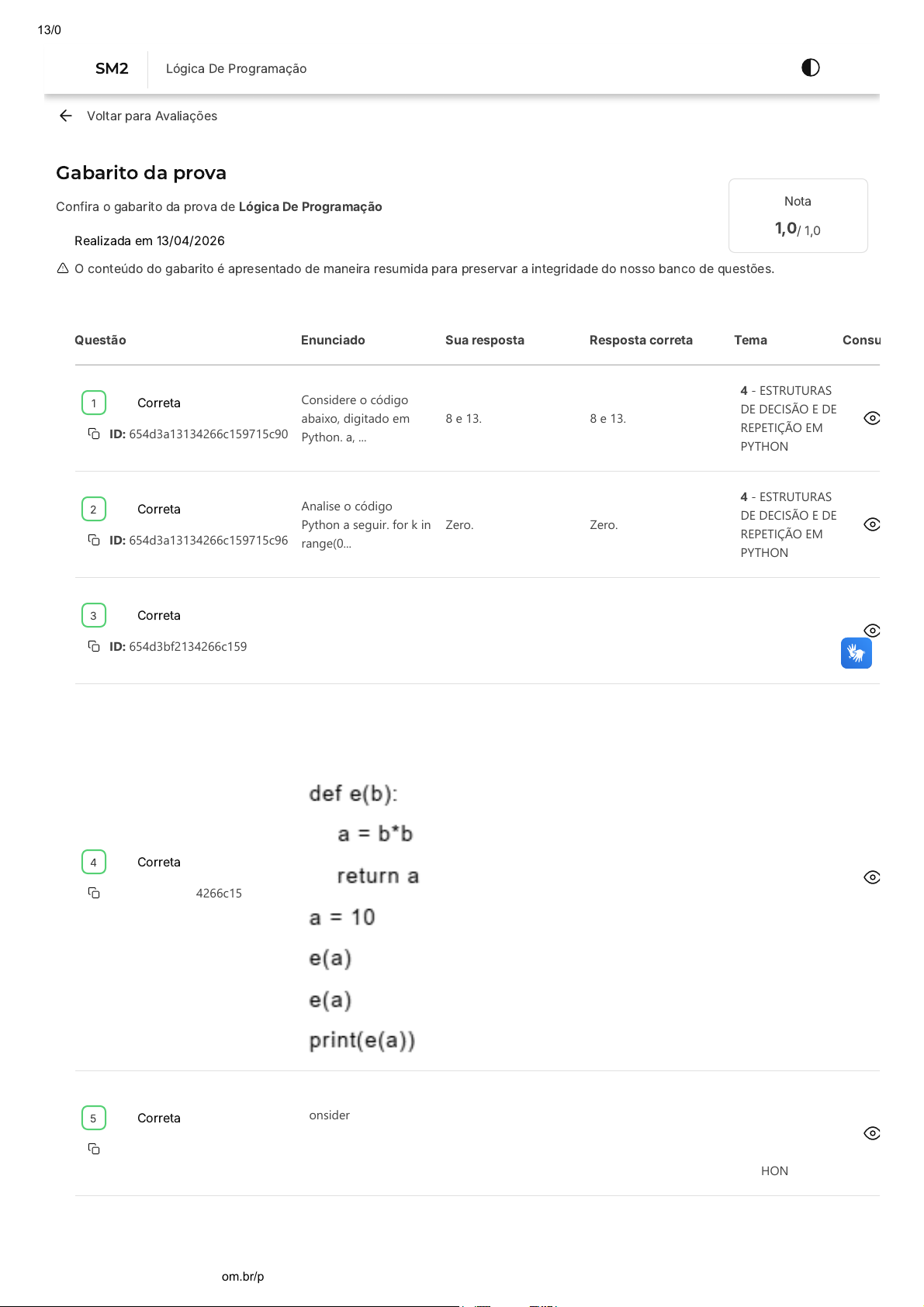Toggle the dark contrast mode icon

(810, 68)
